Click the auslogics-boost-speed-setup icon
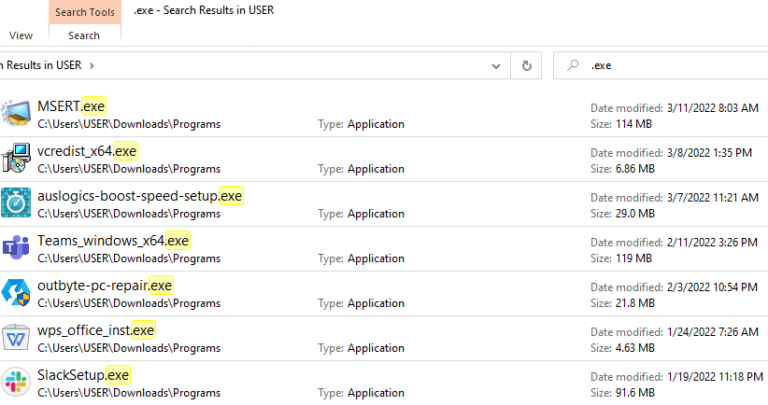This screenshot has height=405, width=768. point(15,204)
